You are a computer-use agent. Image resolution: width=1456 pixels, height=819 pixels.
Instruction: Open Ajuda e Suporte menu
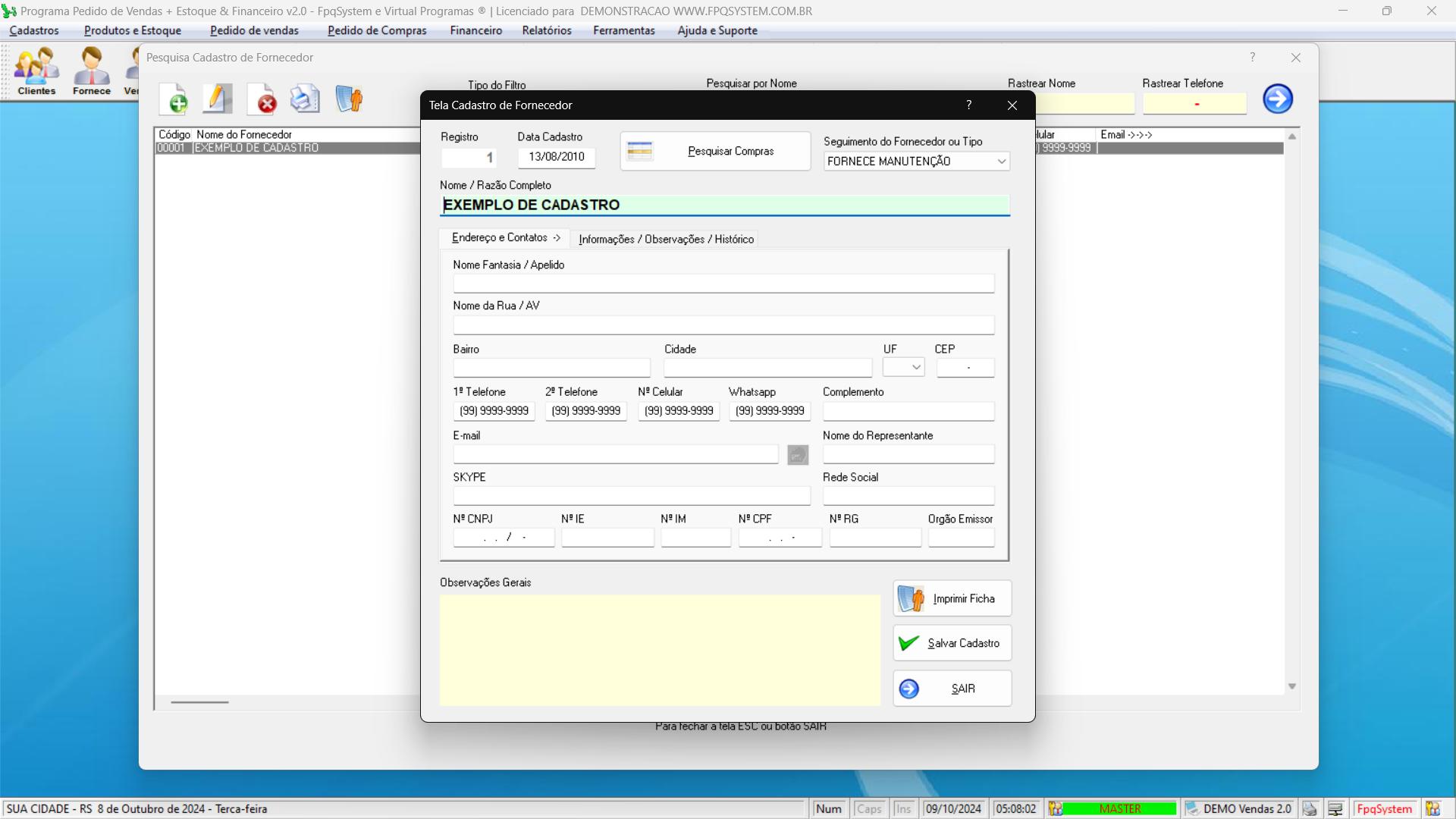717,30
